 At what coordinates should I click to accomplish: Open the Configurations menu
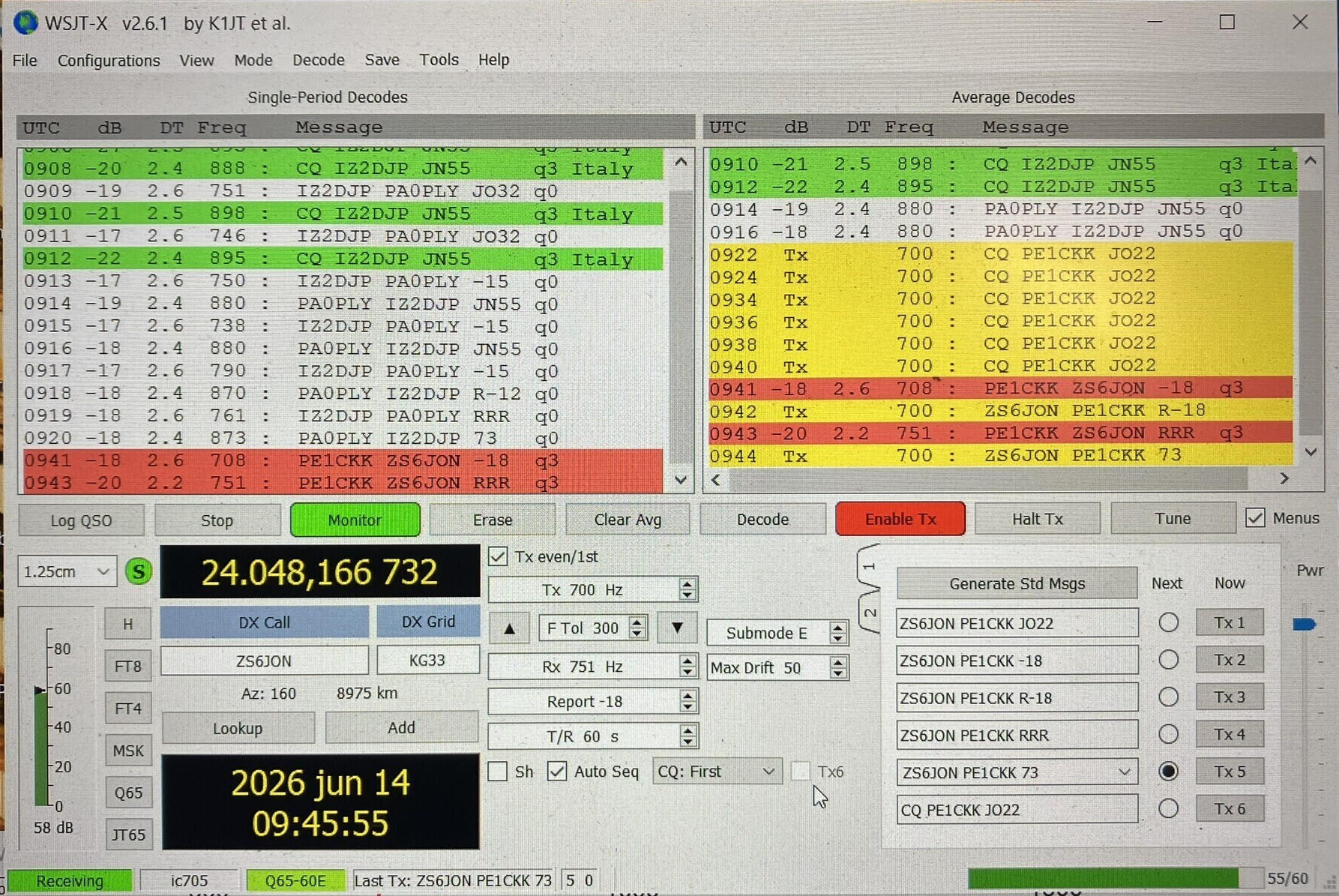tap(109, 60)
